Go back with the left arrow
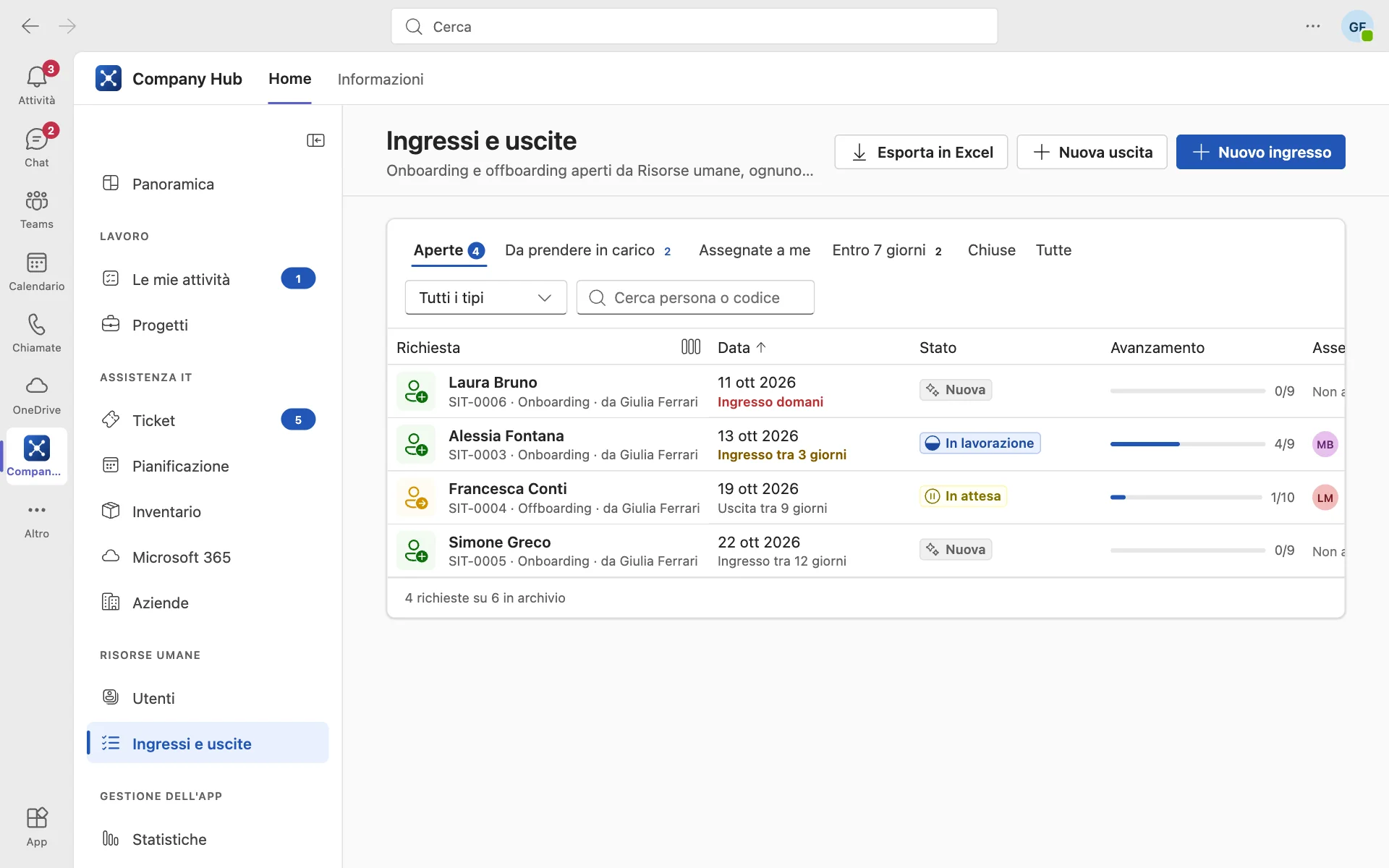The width and height of the screenshot is (1389, 868). (30, 27)
